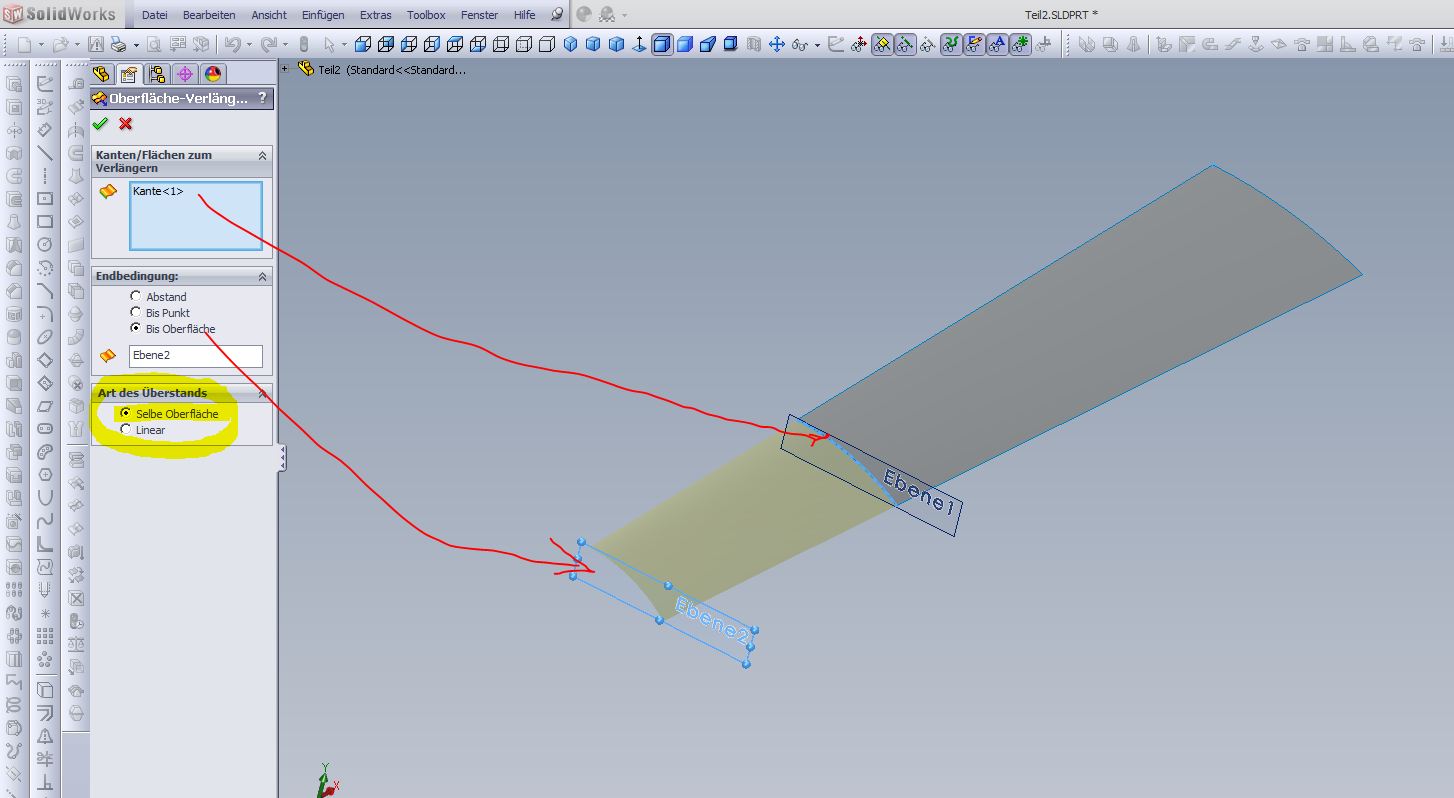Collapse the Art des Überstands section
Screen dimensions: 1454x798
[263, 393]
